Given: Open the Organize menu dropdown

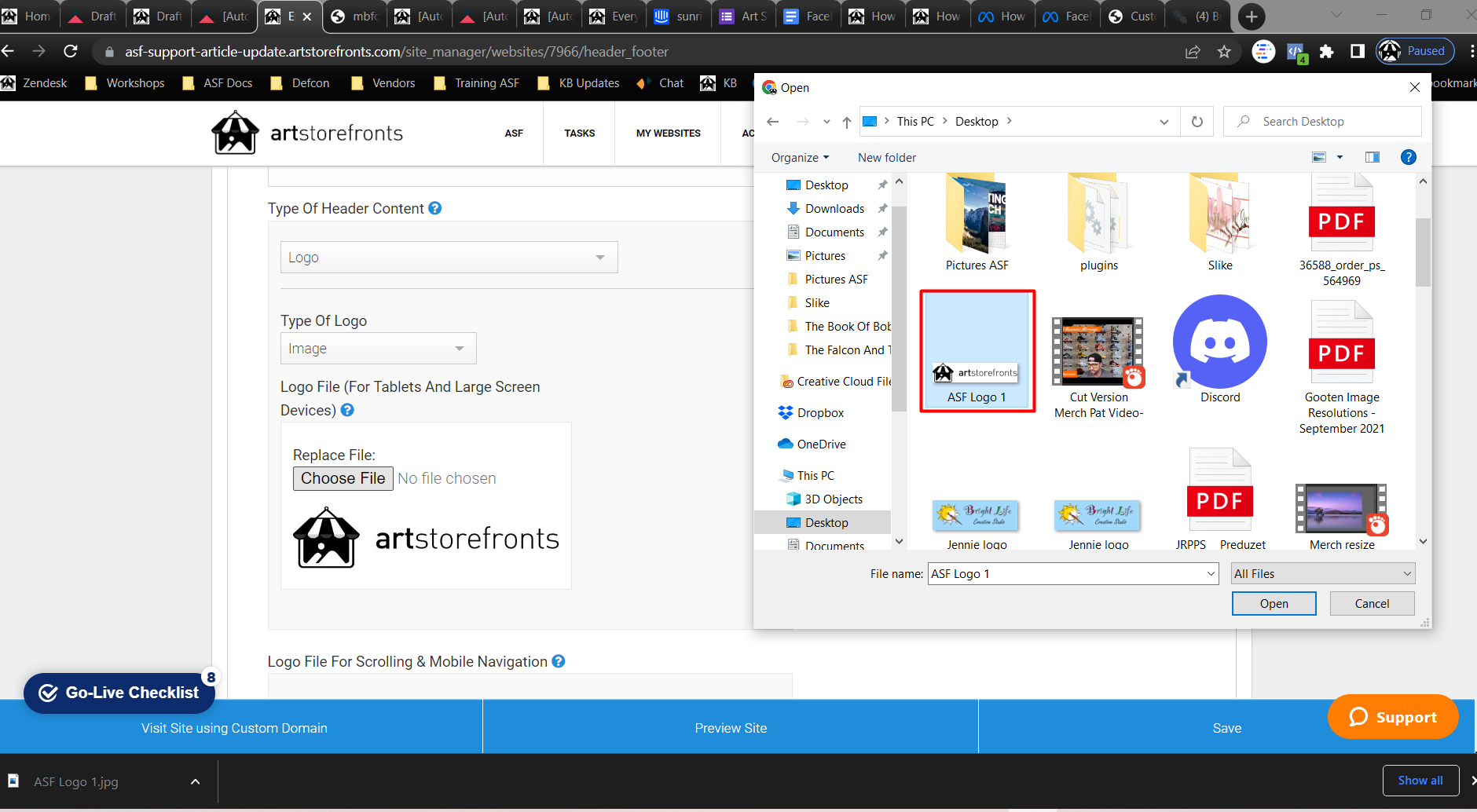Looking at the screenshot, I should pos(800,158).
